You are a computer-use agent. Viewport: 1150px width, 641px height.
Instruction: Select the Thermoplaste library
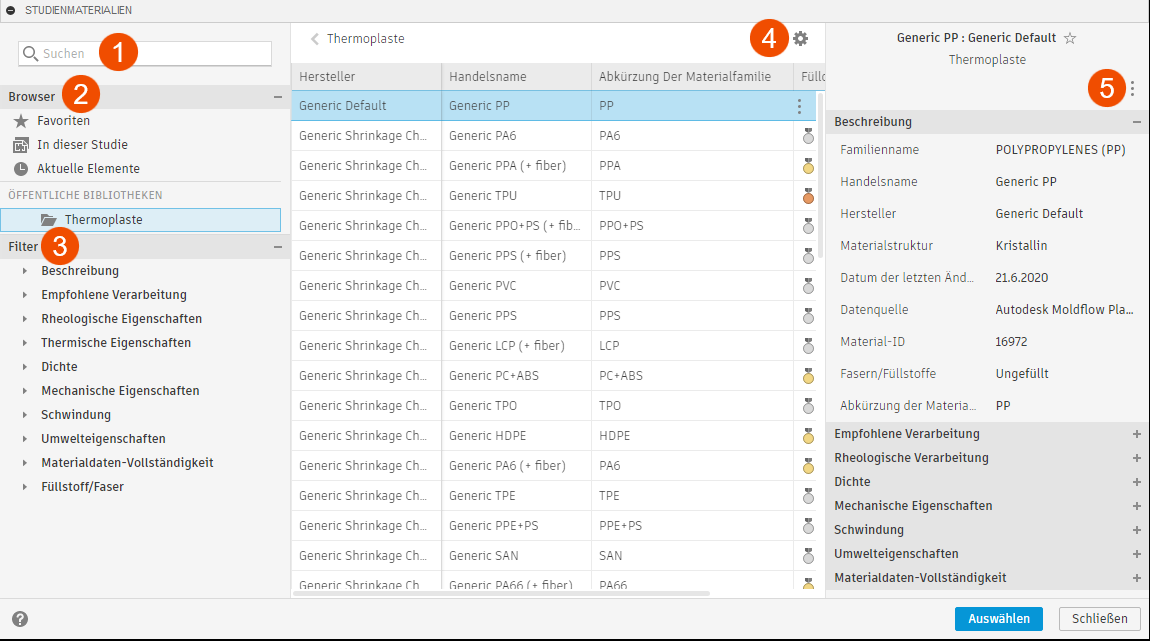(140, 220)
